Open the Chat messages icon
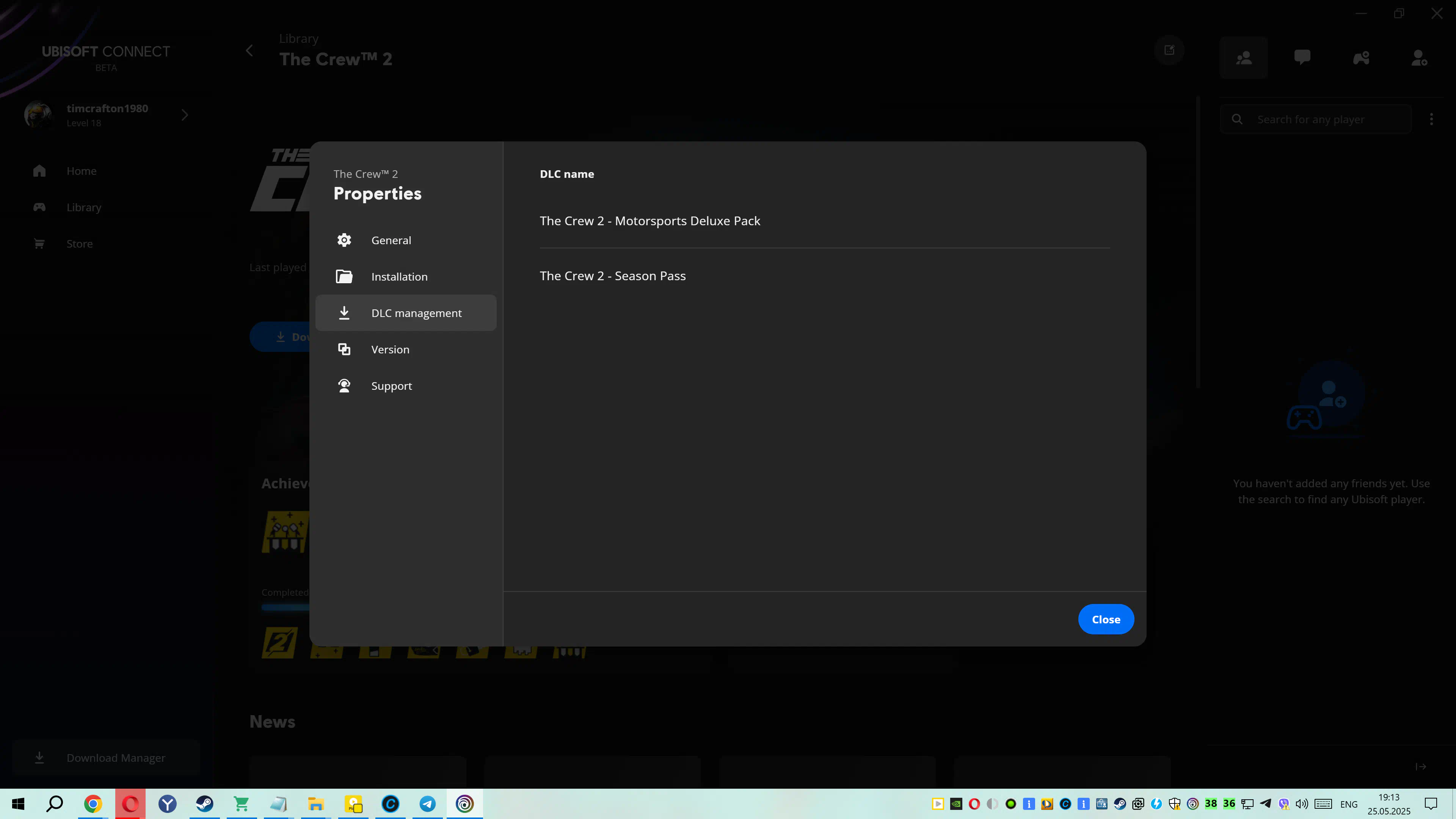Viewport: 1456px width, 819px height. click(x=1302, y=58)
